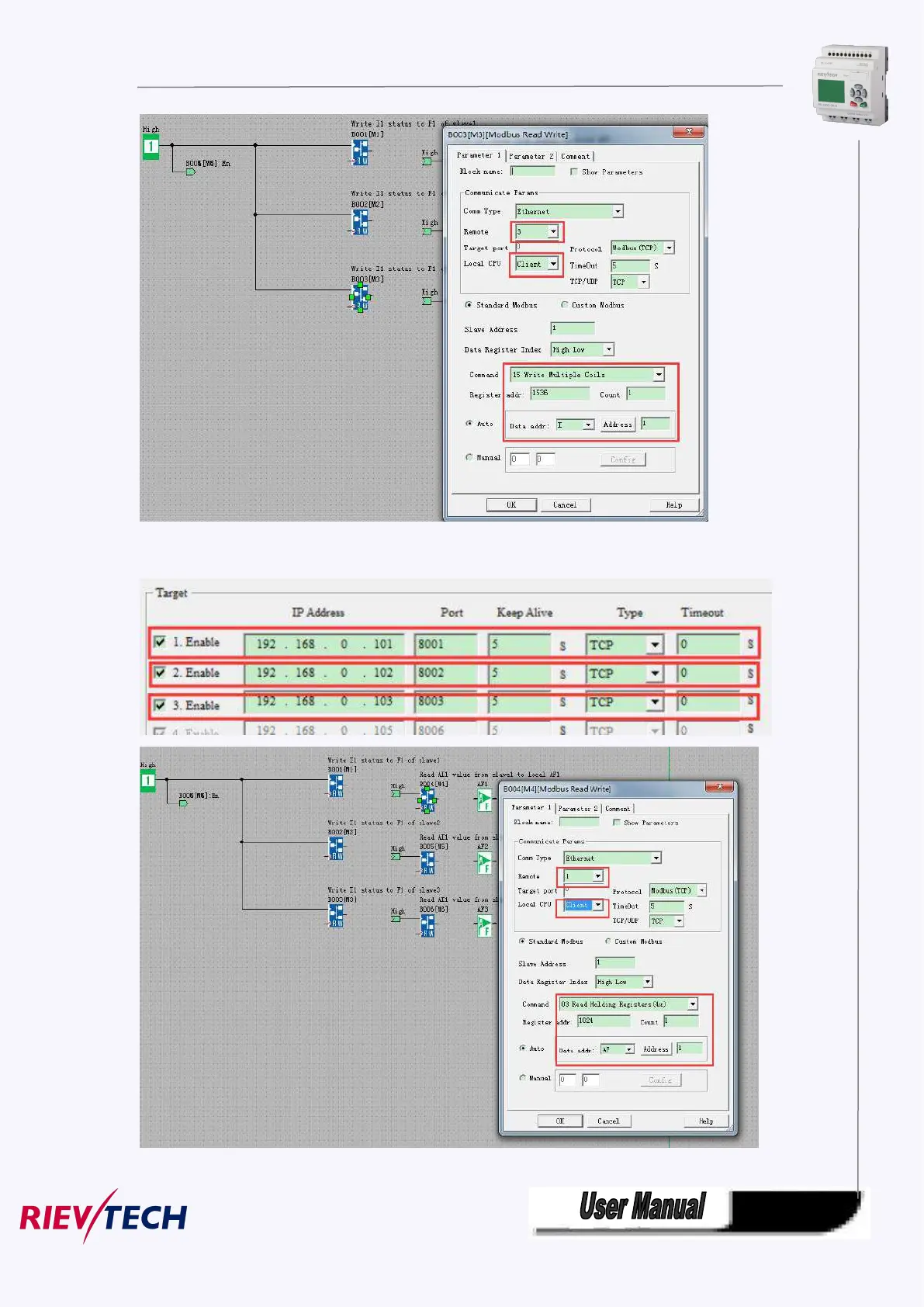This screenshot has height=1307, width=924.
Task: Select the B004[M4] Modbus block icon
Action: [x=427, y=799]
